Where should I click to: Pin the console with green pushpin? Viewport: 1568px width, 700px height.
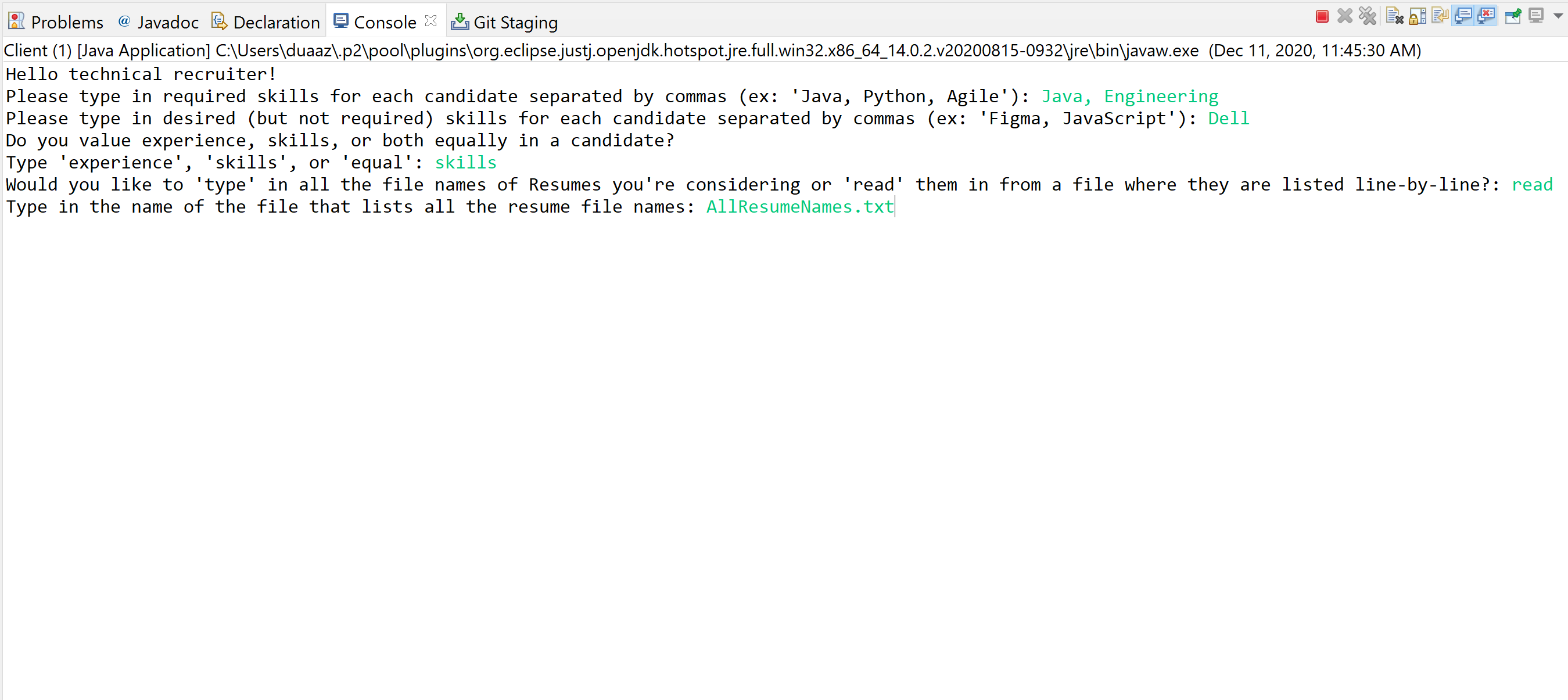[x=1513, y=16]
